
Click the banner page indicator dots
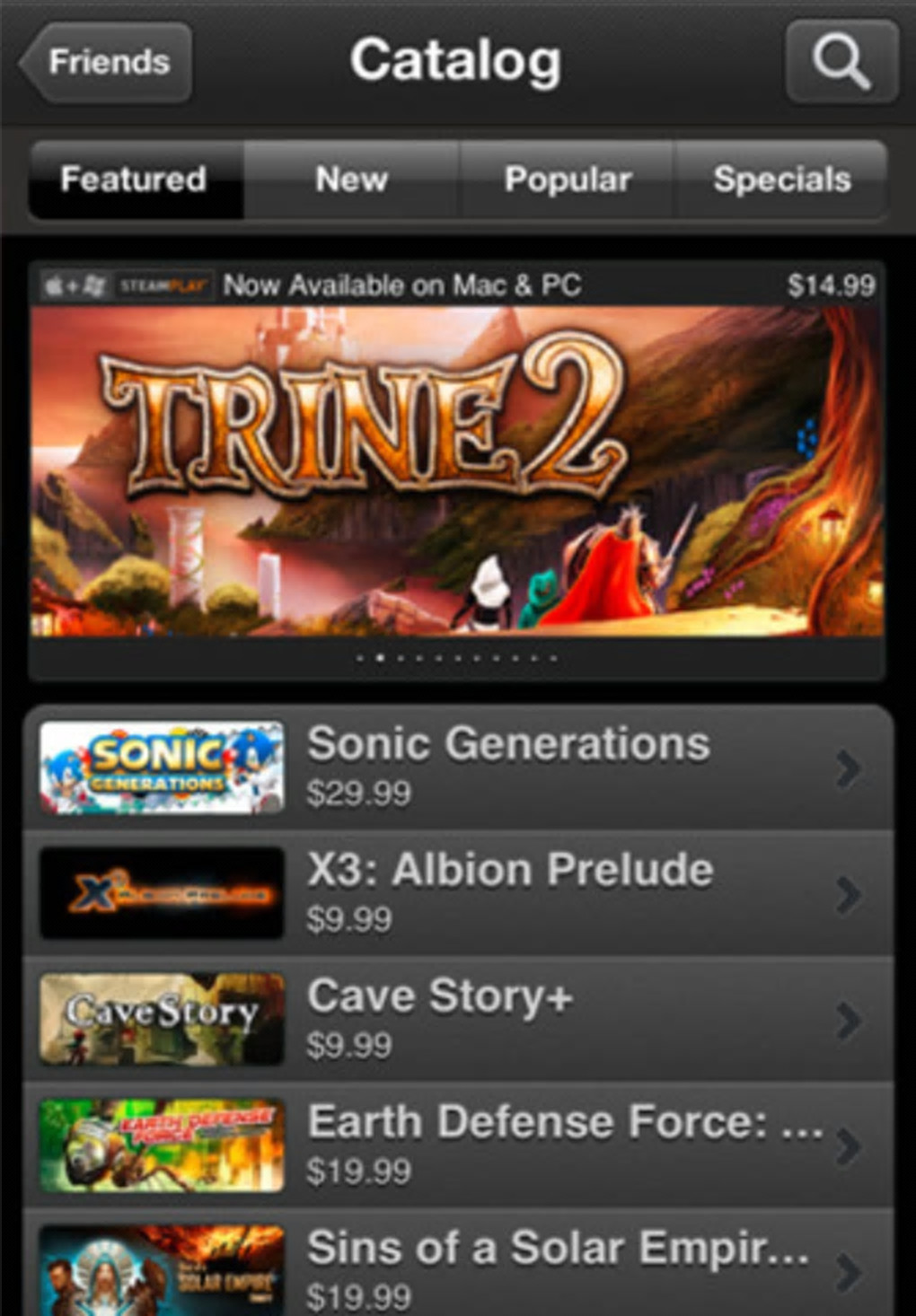[x=456, y=658]
